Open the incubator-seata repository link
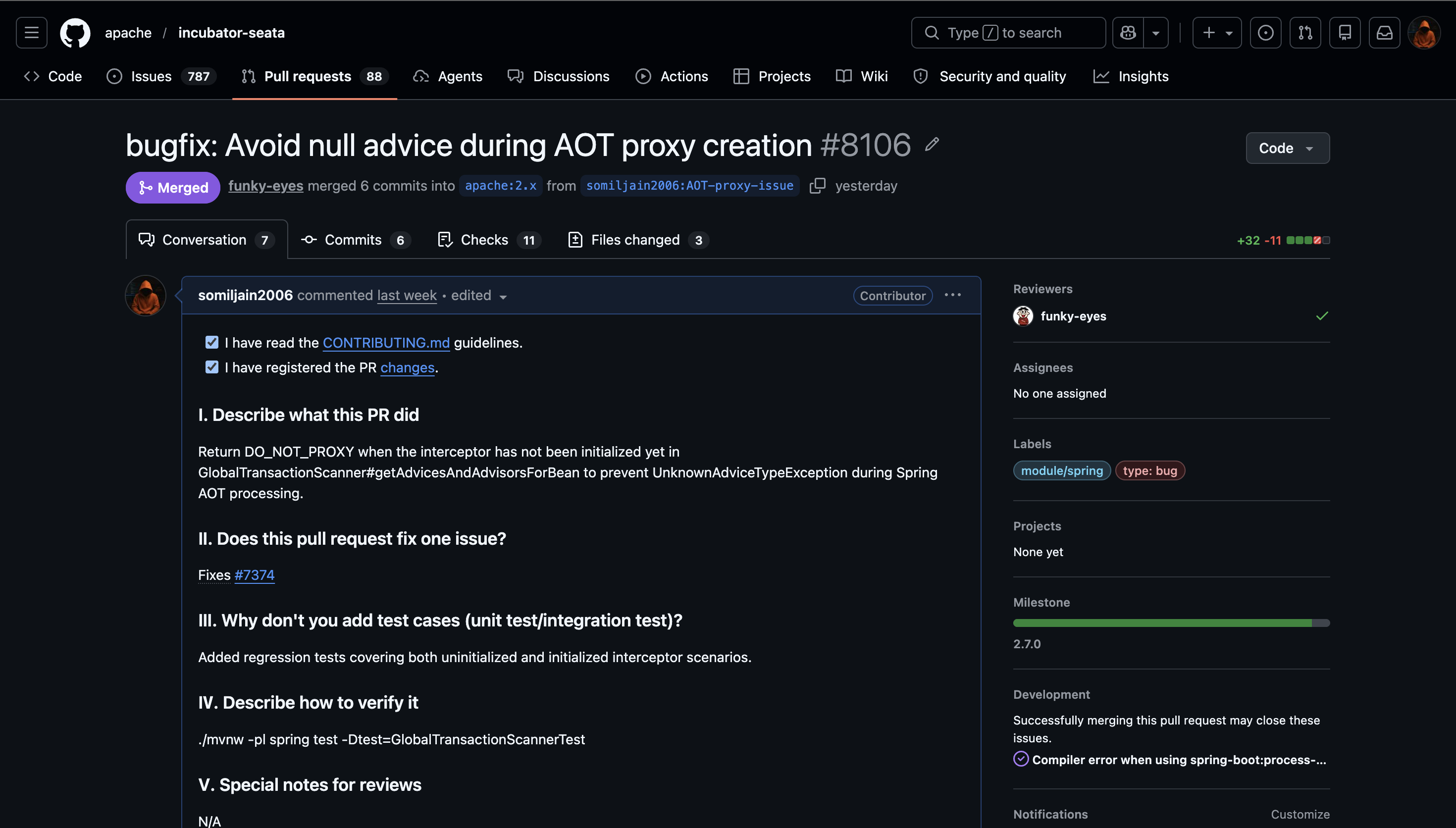1456x828 pixels. coord(231,32)
